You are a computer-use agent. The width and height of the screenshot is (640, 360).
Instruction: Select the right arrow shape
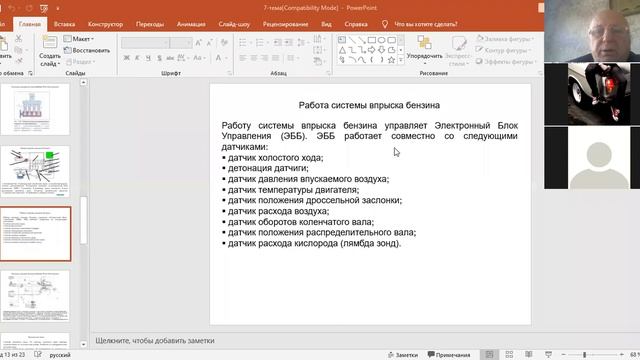point(371,50)
